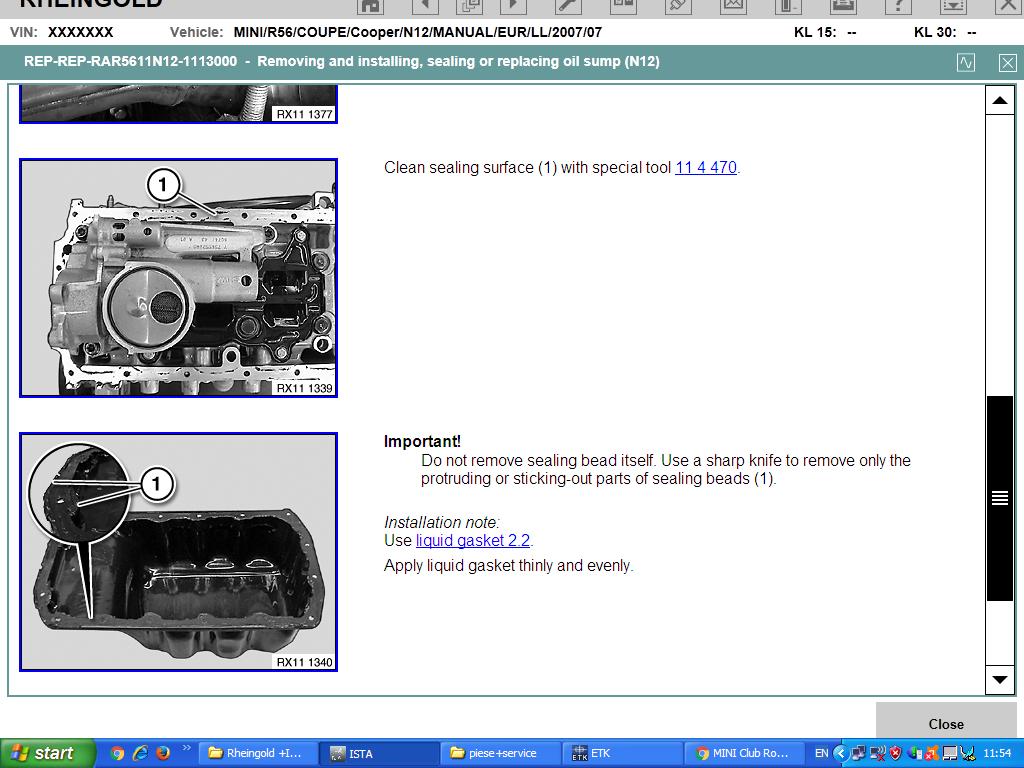1024x768 pixels.
Task: Click the waveform icon in the document header
Action: click(965, 62)
